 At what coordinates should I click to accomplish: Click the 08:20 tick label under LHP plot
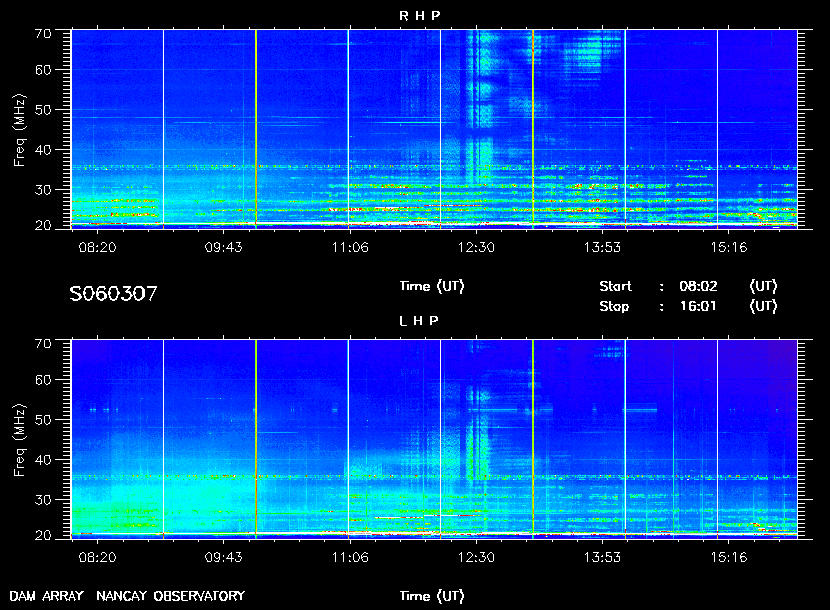pyautogui.click(x=97, y=558)
